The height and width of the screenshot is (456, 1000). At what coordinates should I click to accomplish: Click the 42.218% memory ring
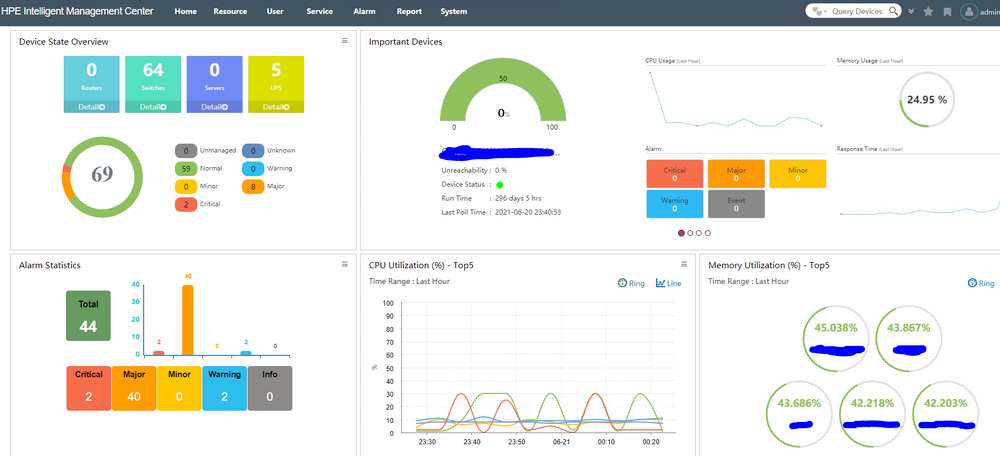point(871,414)
